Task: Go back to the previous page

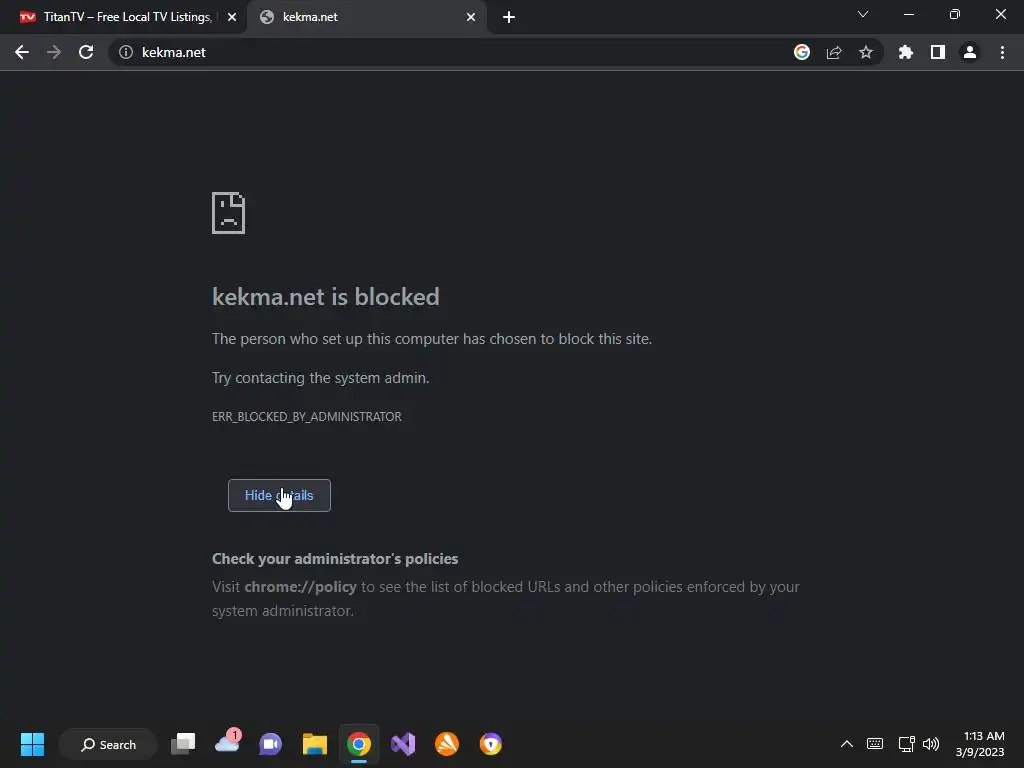Action: pos(22,52)
